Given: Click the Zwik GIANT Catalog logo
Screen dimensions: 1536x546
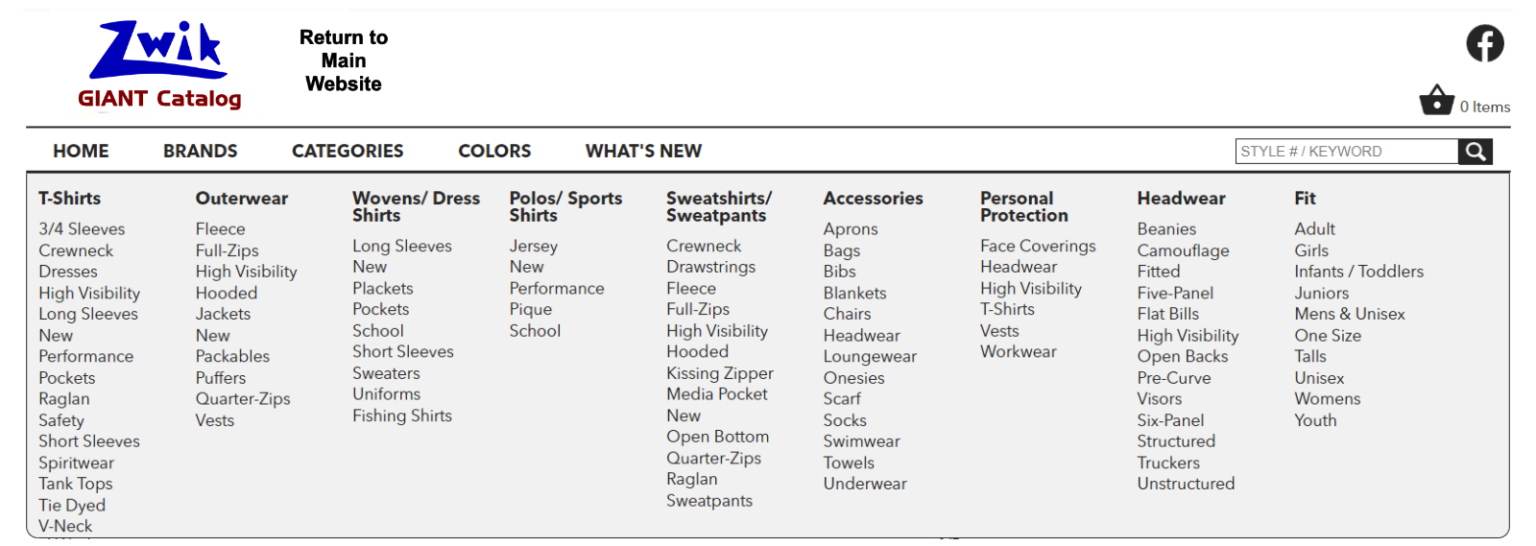Looking at the screenshot, I should pyautogui.click(x=160, y=65).
